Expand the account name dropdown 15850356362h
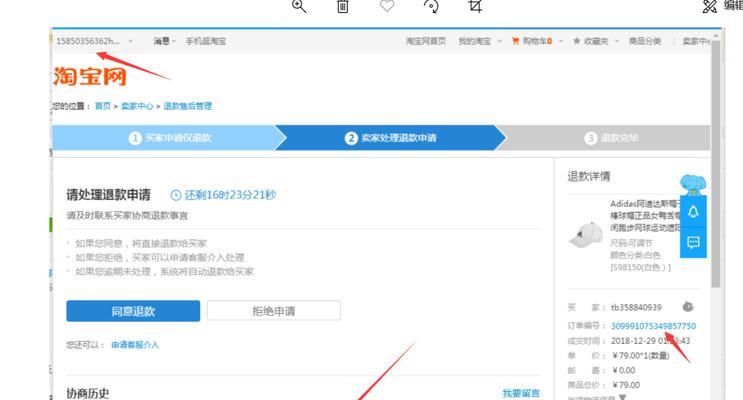743x400 pixels. [x=130, y=41]
